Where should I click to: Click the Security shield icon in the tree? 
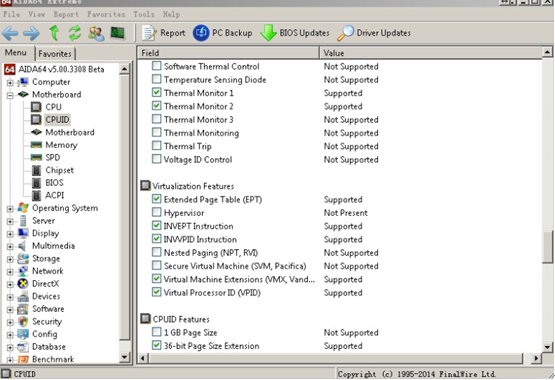(x=23, y=321)
